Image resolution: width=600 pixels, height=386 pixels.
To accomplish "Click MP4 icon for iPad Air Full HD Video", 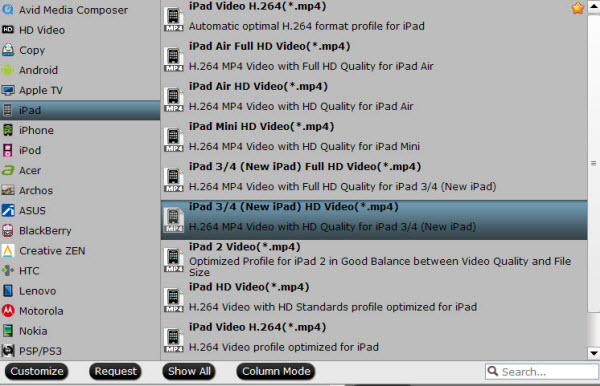I will coord(174,59).
